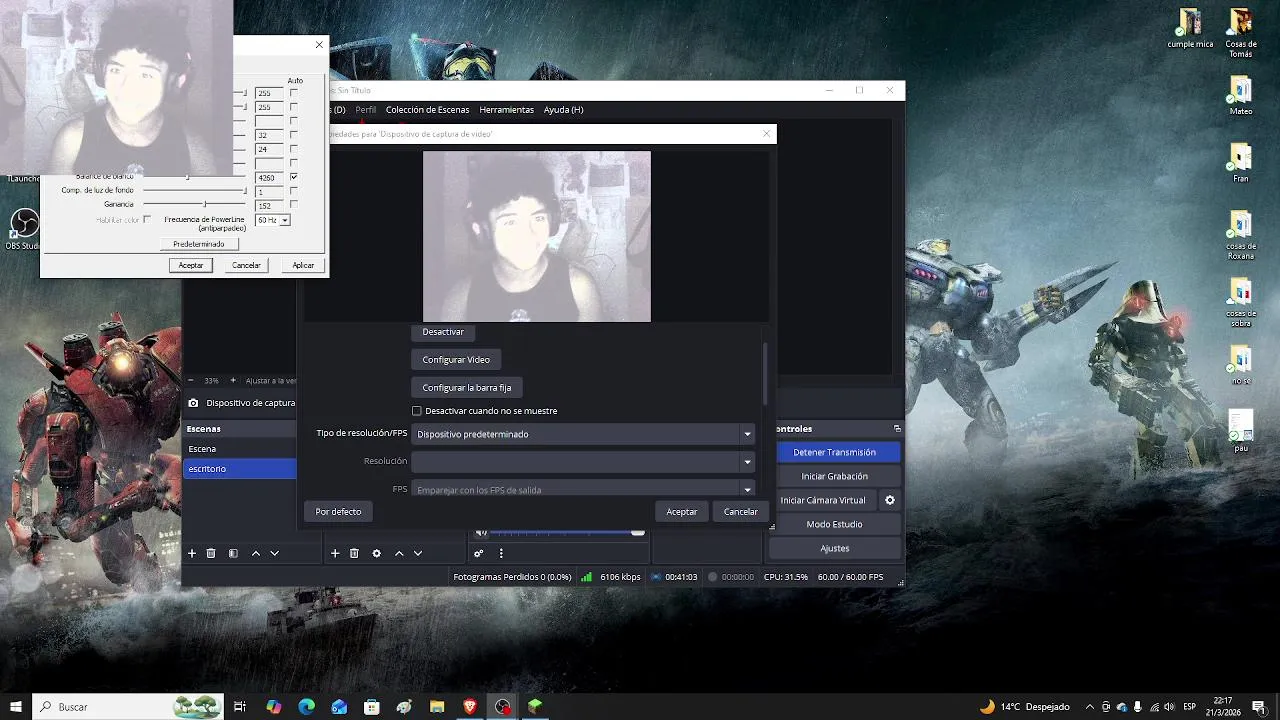
Task: Open the notification center icon
Action: click(x=1258, y=706)
